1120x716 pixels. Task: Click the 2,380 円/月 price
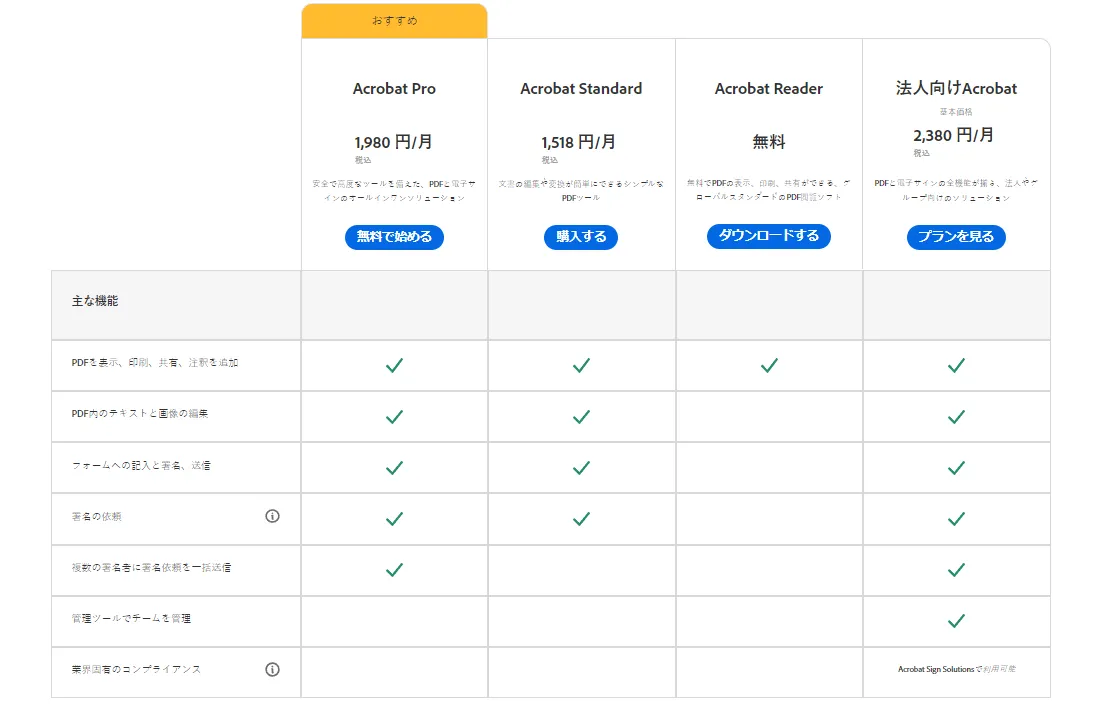click(954, 135)
